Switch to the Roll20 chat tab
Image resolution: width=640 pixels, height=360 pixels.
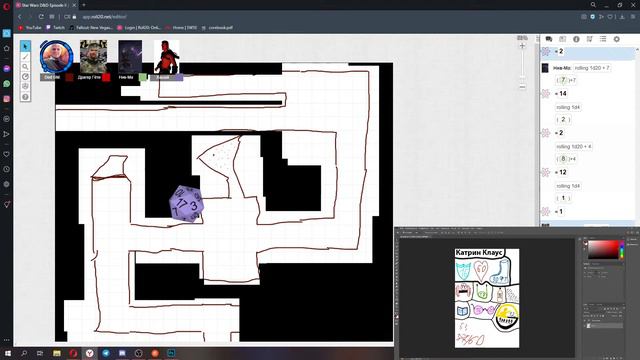click(549, 39)
